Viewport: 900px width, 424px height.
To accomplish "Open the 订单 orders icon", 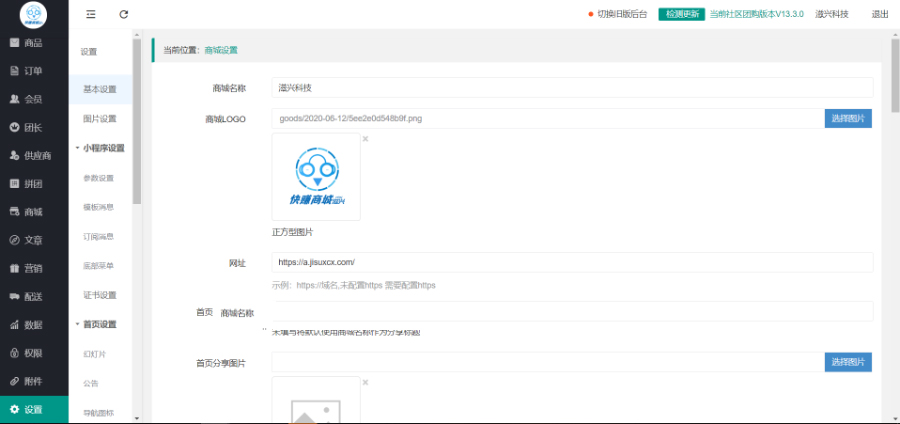I will [x=14, y=71].
